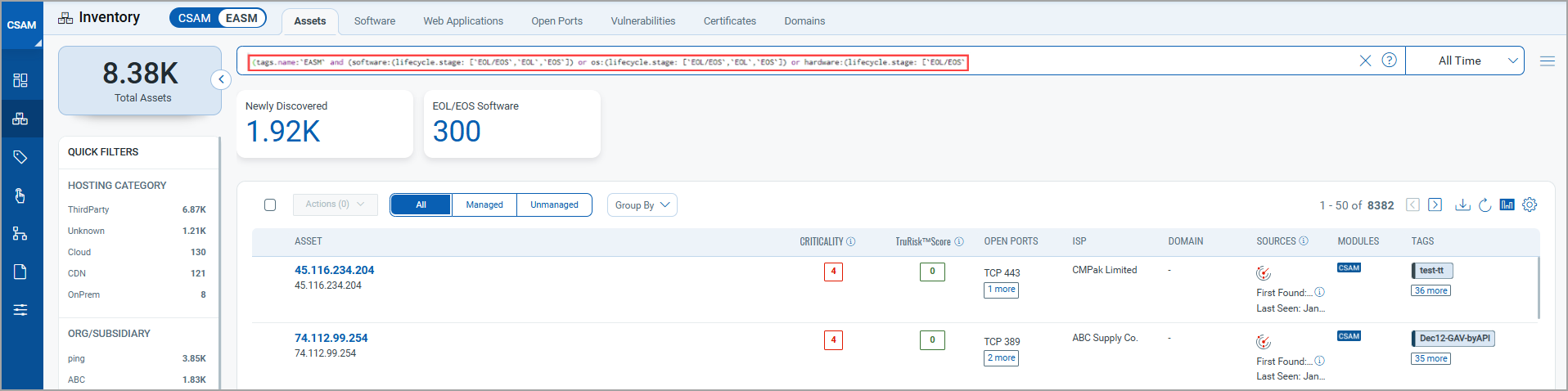
Task: Click the EOL/EOS Software 300 card
Action: click(x=512, y=124)
